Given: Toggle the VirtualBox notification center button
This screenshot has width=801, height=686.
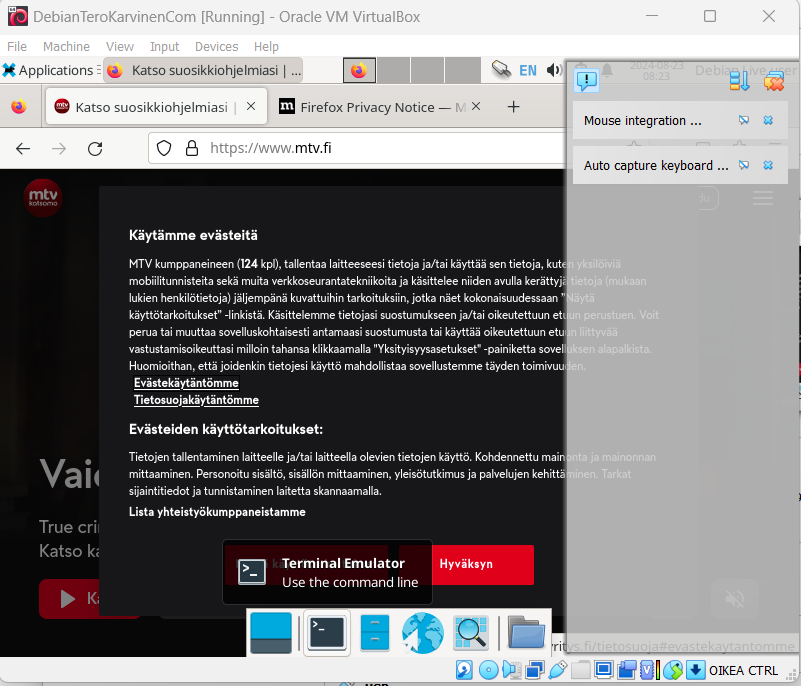Looking at the screenshot, I should [586, 81].
